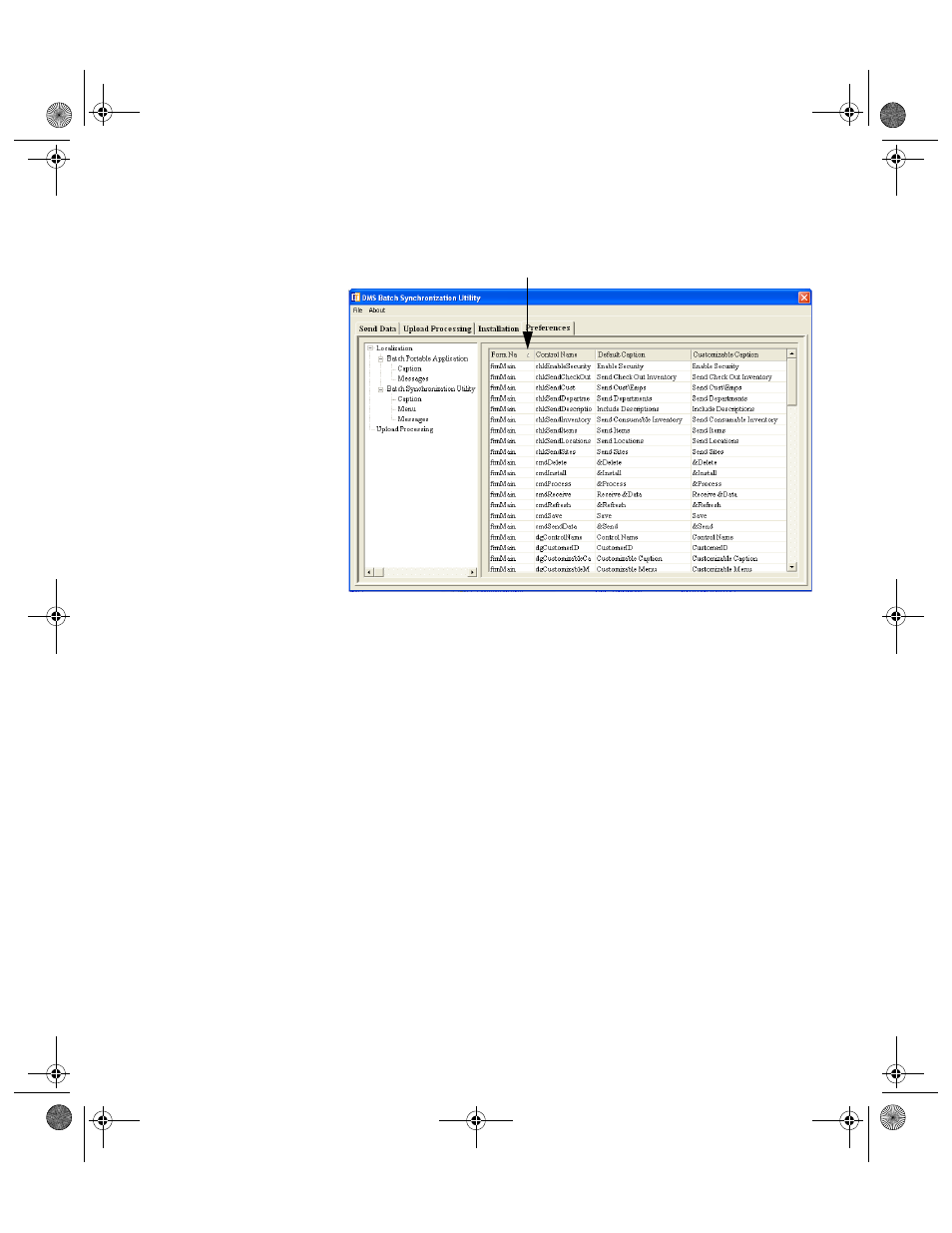This screenshot has width=952, height=1233.
Task: Sort by the Customizable Caption column header
Action: (x=738, y=354)
